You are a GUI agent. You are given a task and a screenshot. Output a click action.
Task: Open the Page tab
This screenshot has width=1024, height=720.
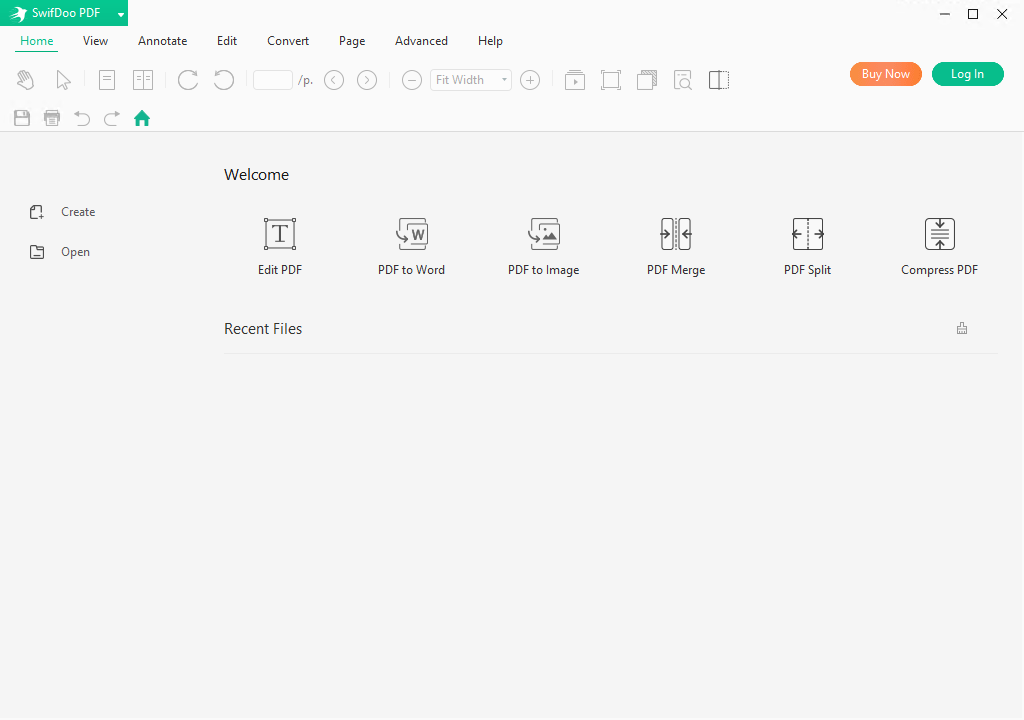352,41
